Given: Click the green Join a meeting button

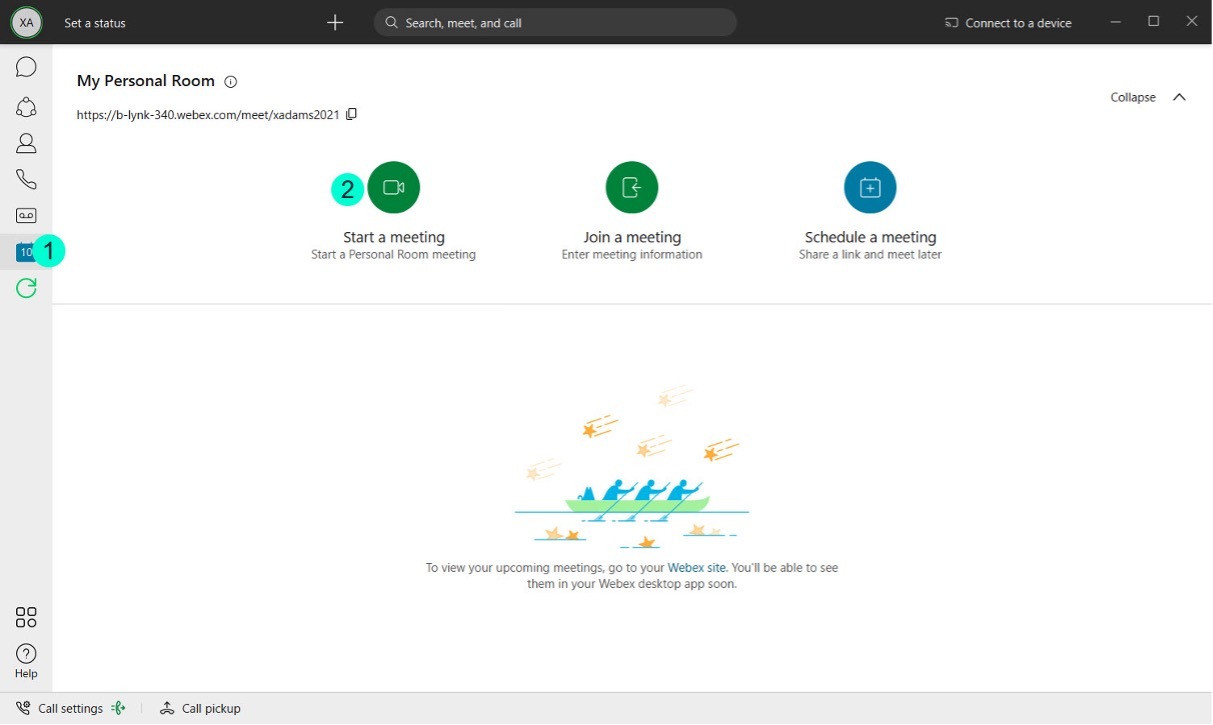Looking at the screenshot, I should point(632,187).
